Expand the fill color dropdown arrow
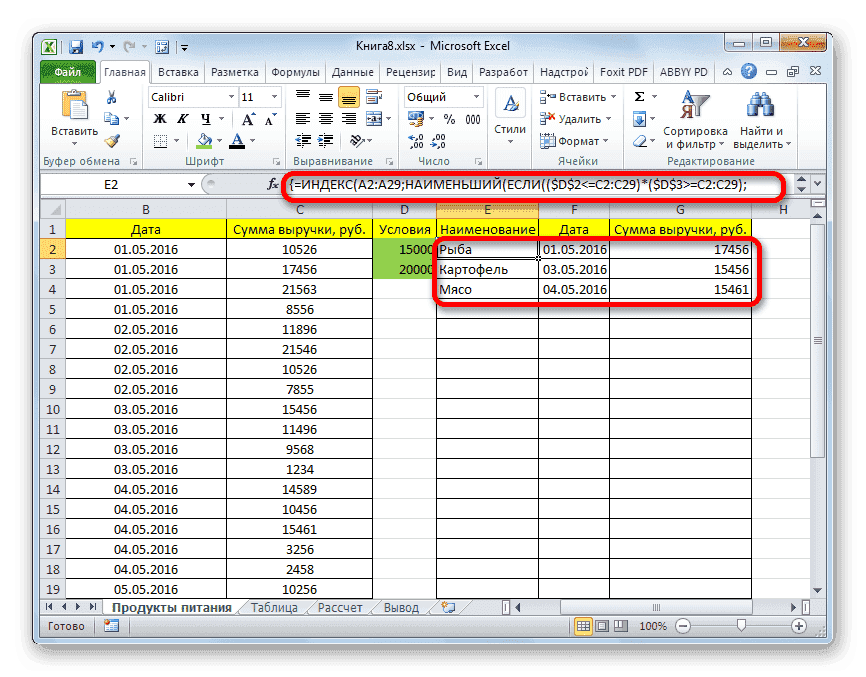 [220, 139]
